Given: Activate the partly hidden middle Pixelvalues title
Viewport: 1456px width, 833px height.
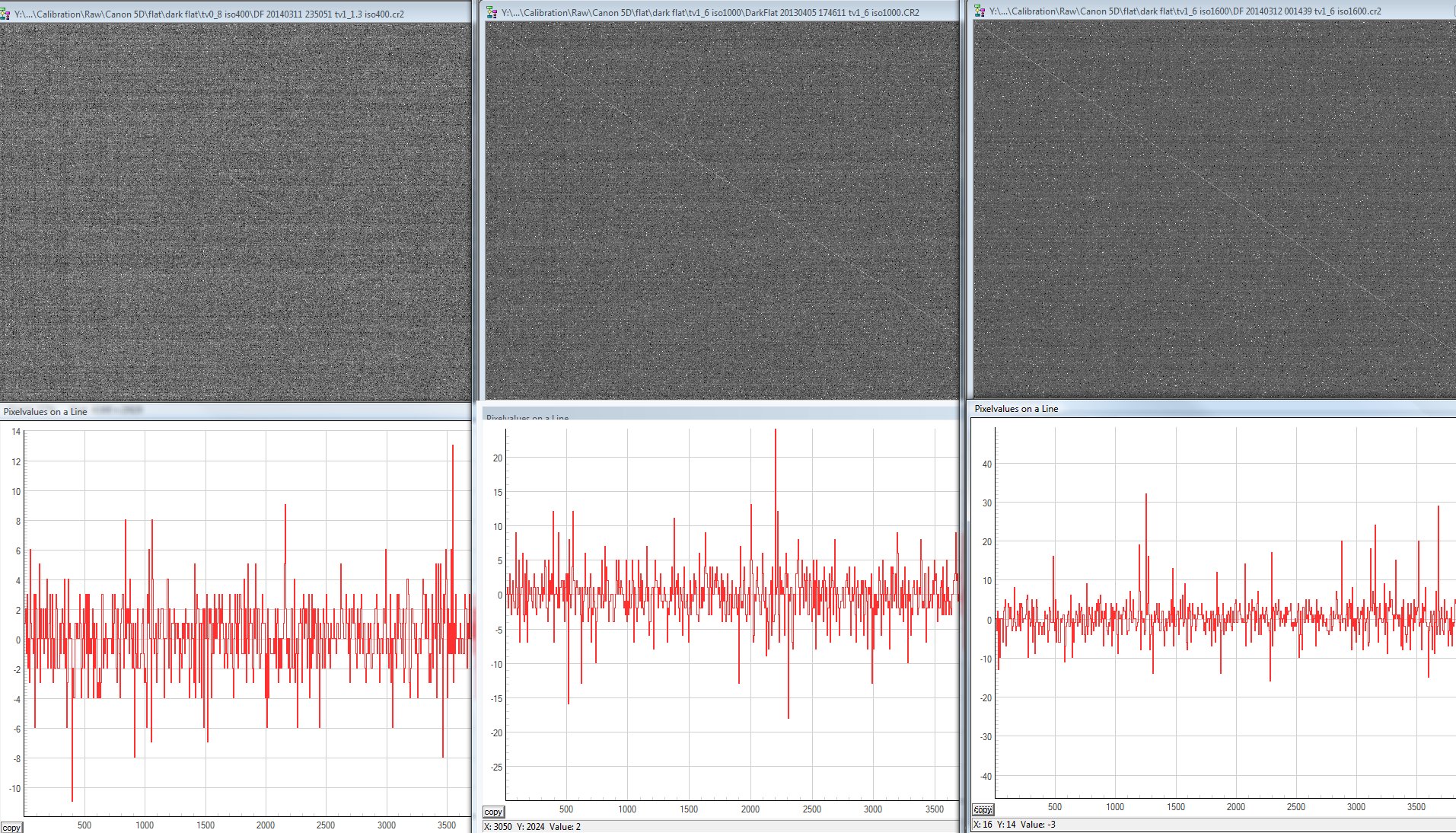Looking at the screenshot, I should tap(527, 416).
